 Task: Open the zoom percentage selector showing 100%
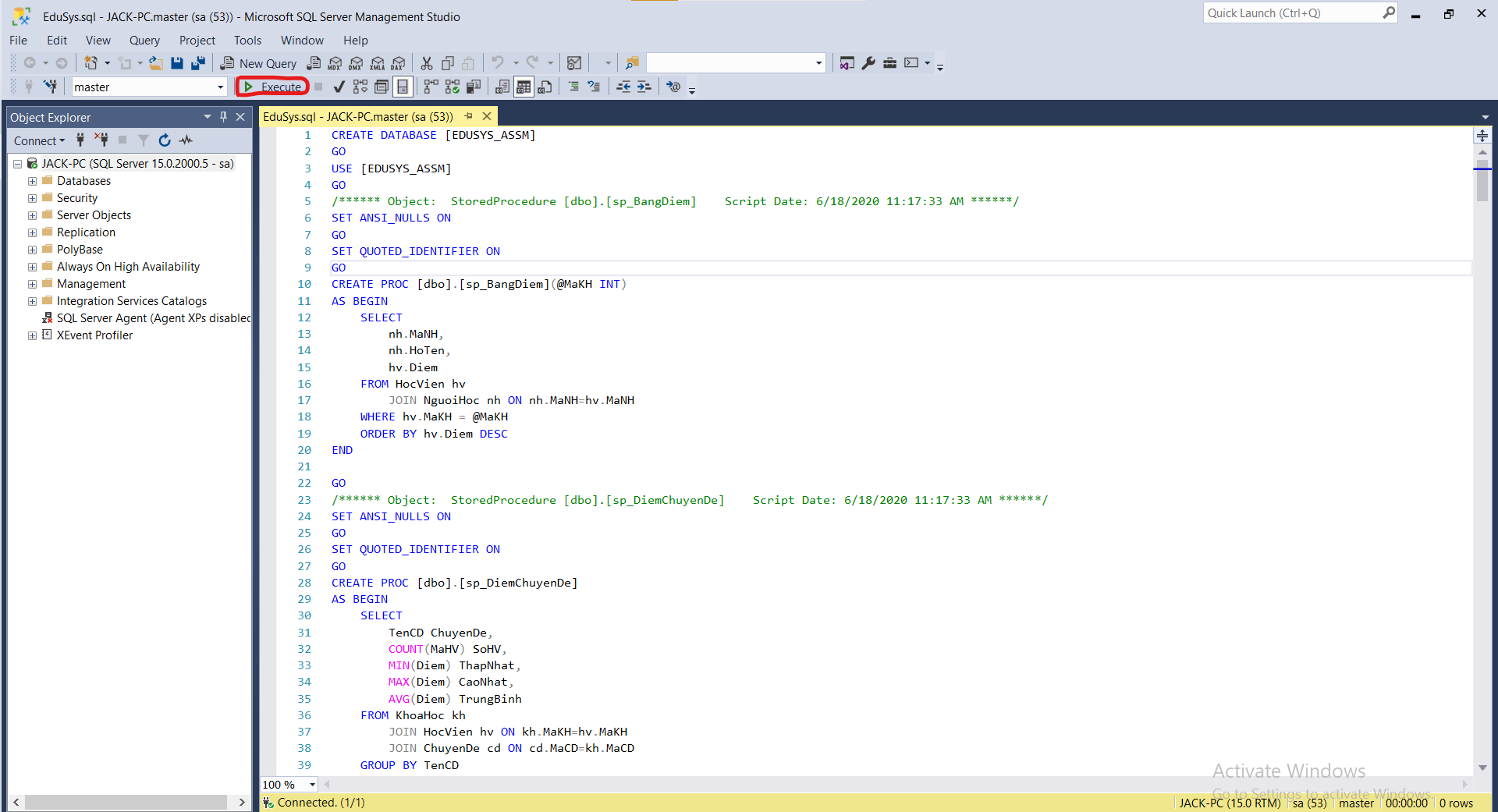pos(289,785)
